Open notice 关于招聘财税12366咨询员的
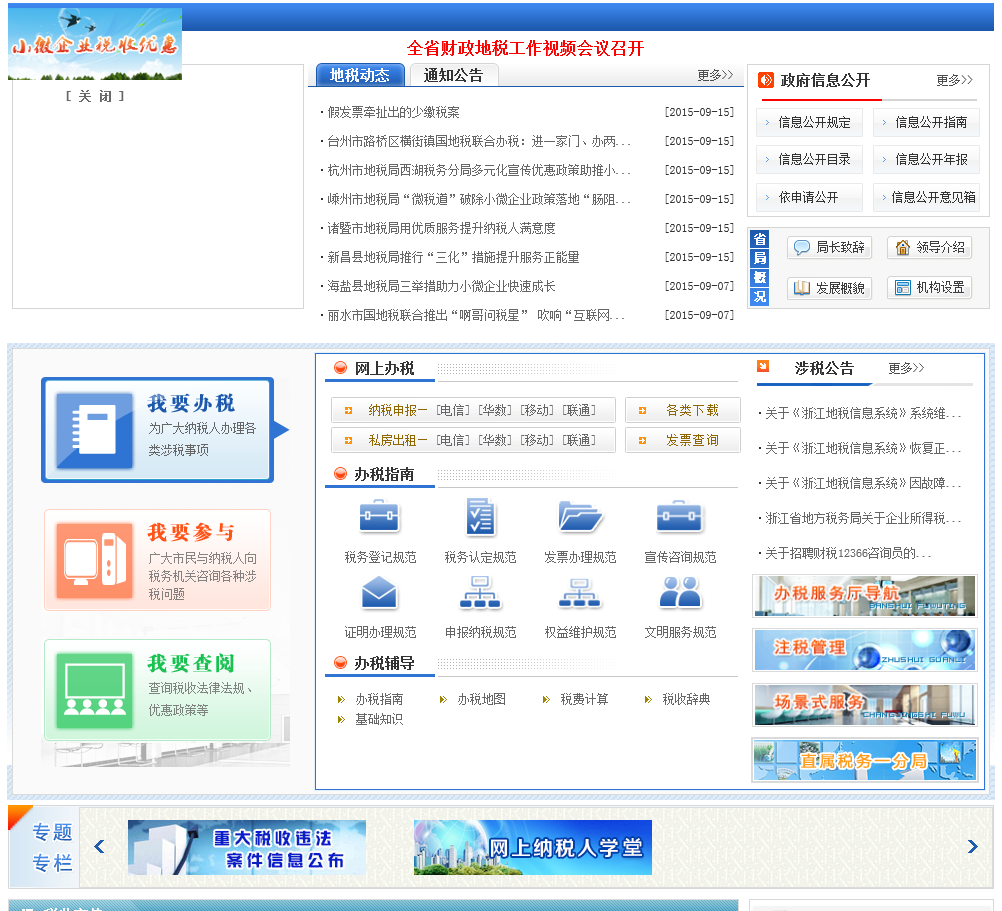 point(848,553)
